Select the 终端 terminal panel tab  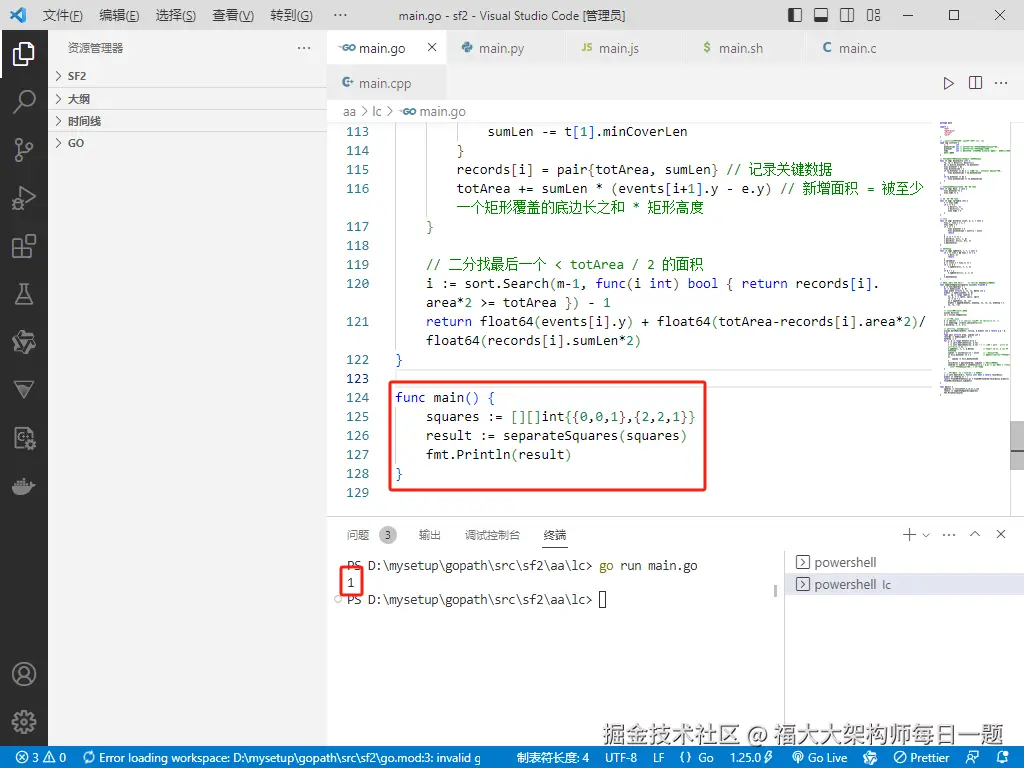click(554, 535)
